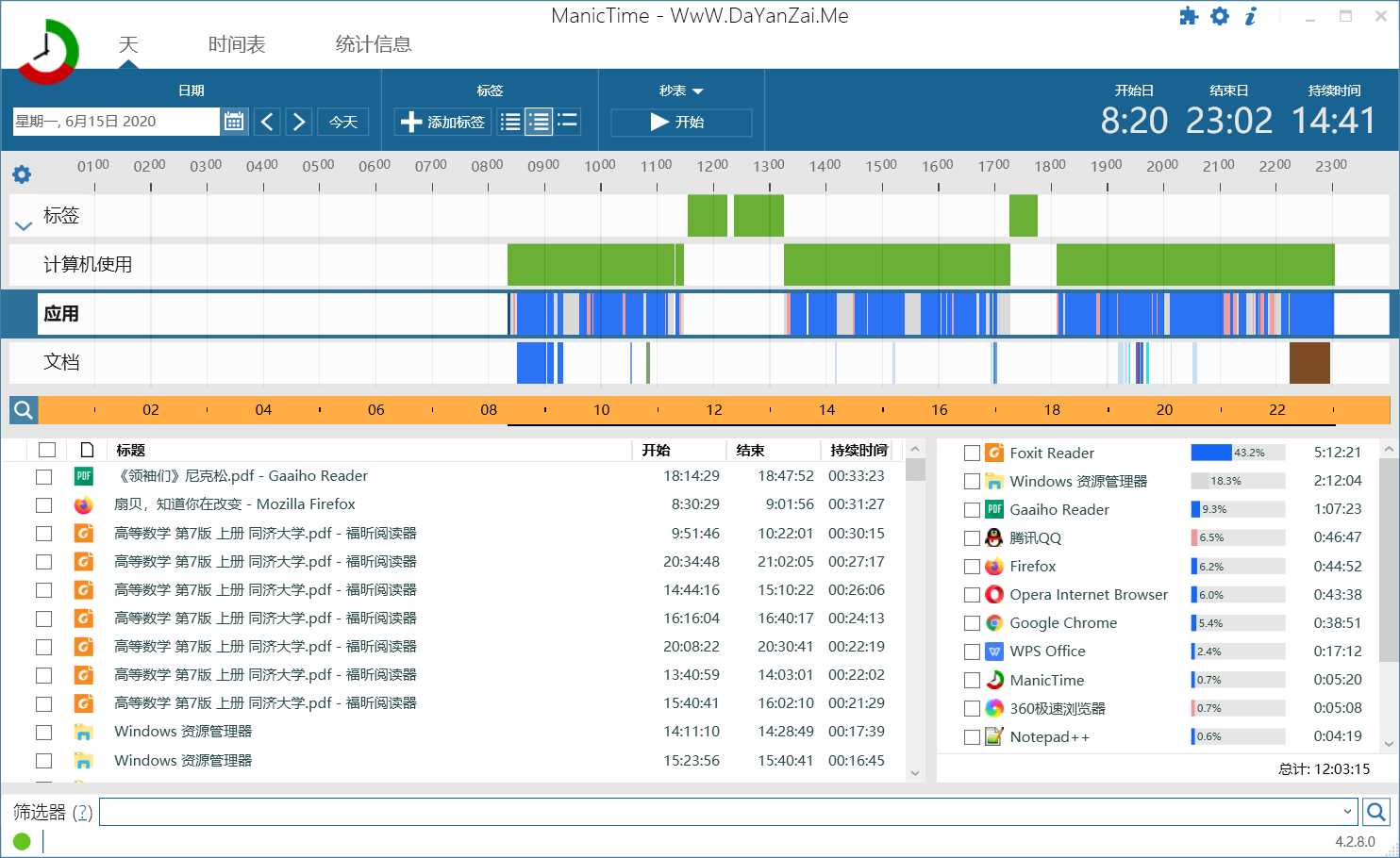Viewport: 1400px width, 858px height.
Task: Click the Notepad++ icon in list
Action: point(994,736)
